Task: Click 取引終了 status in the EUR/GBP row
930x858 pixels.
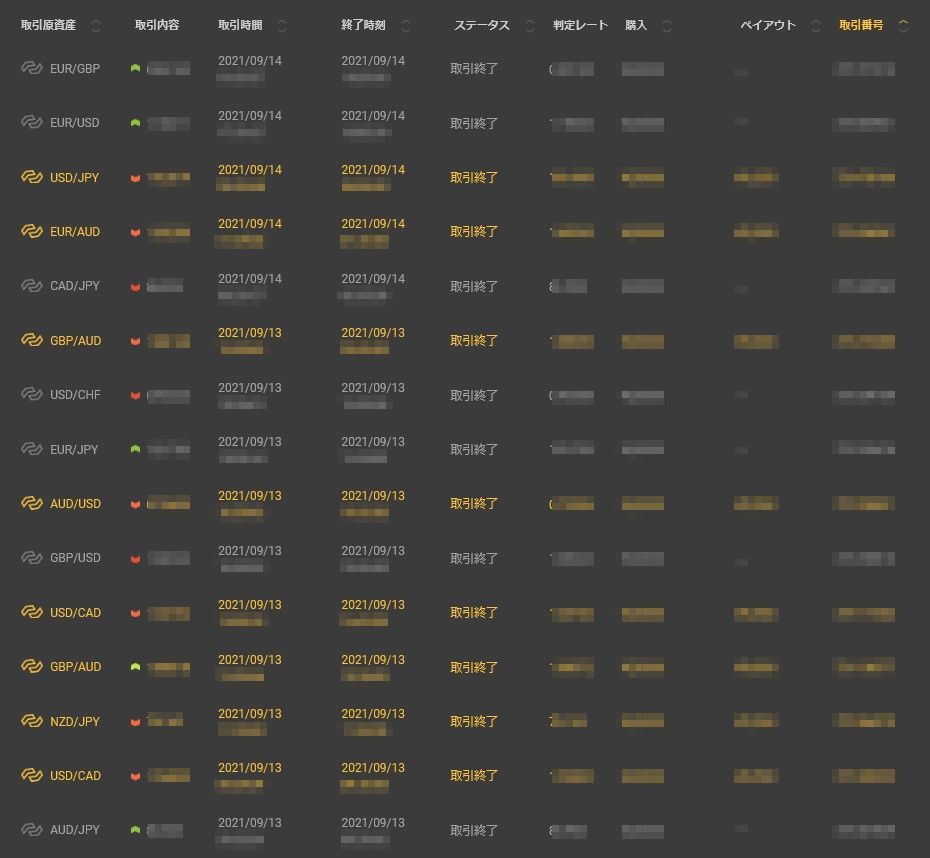Action: [474, 69]
